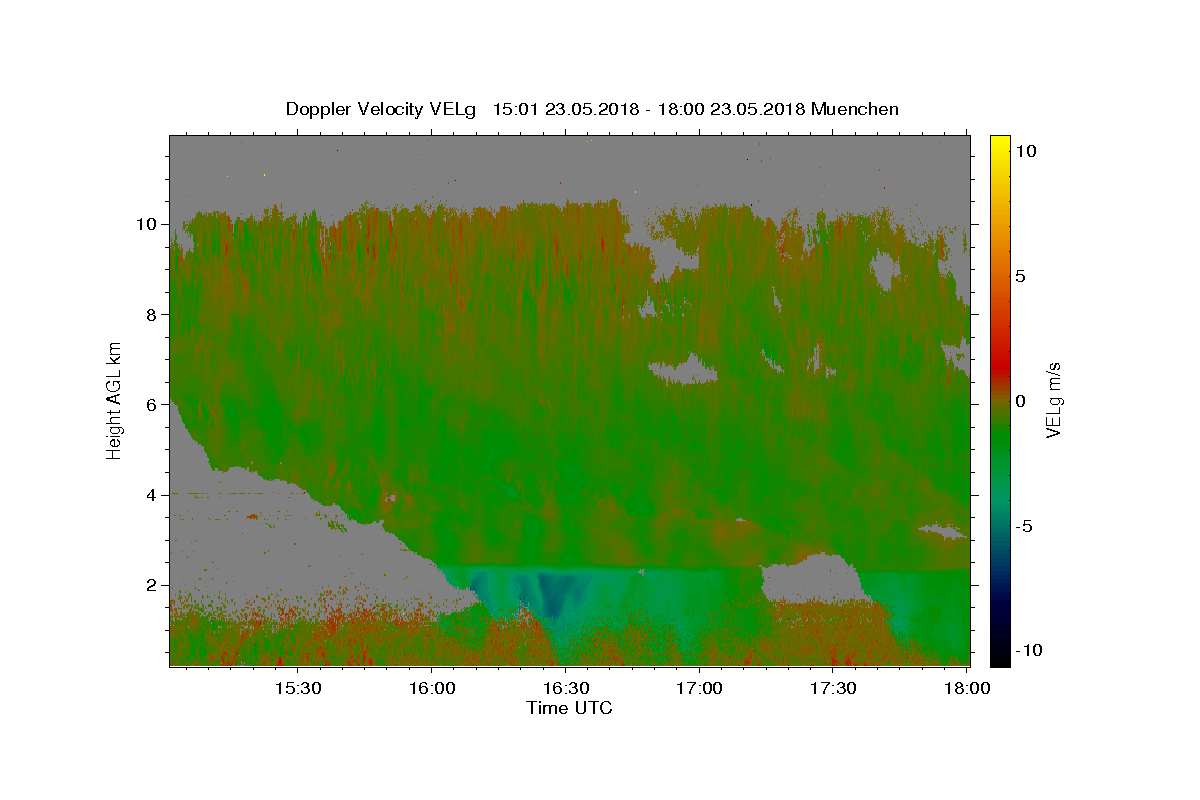This screenshot has height=800, width=1200.
Task: Click the 16:00 time axis label
Action: pos(431,688)
